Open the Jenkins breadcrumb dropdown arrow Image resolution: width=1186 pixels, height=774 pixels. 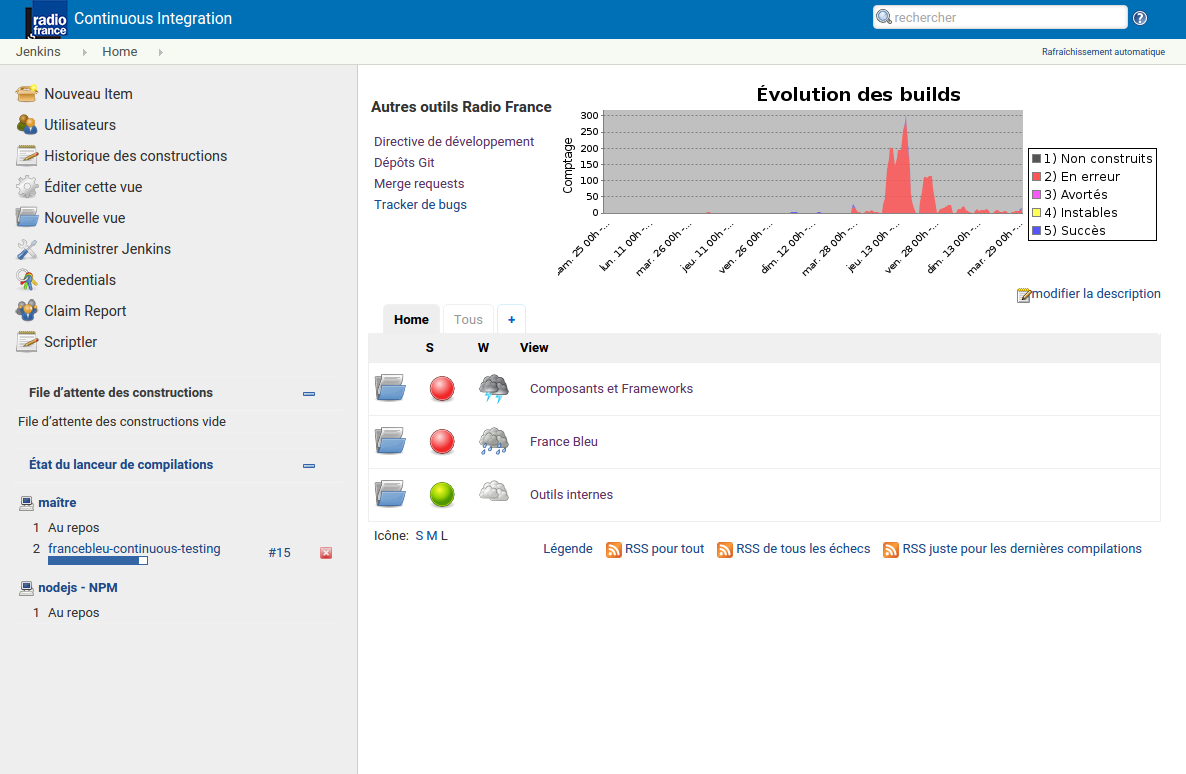coord(84,52)
